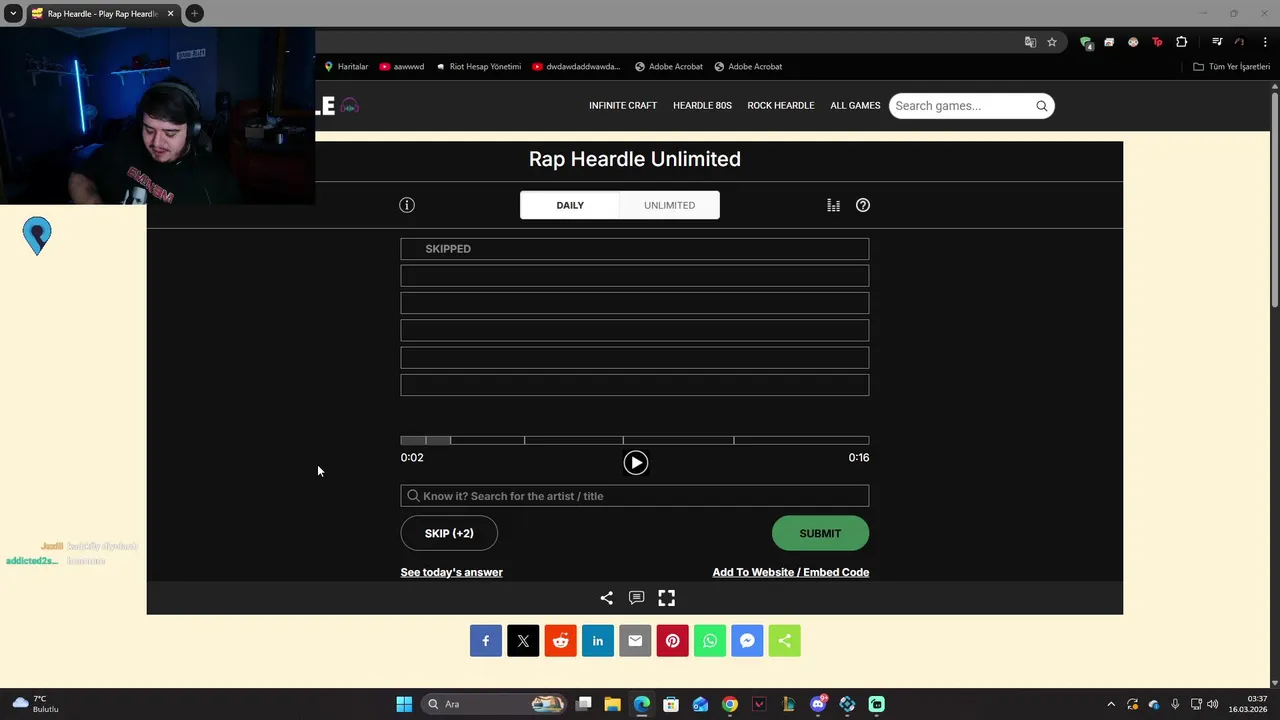Focus the artist / title search field
This screenshot has width=1280, height=720.
pyautogui.click(x=634, y=496)
